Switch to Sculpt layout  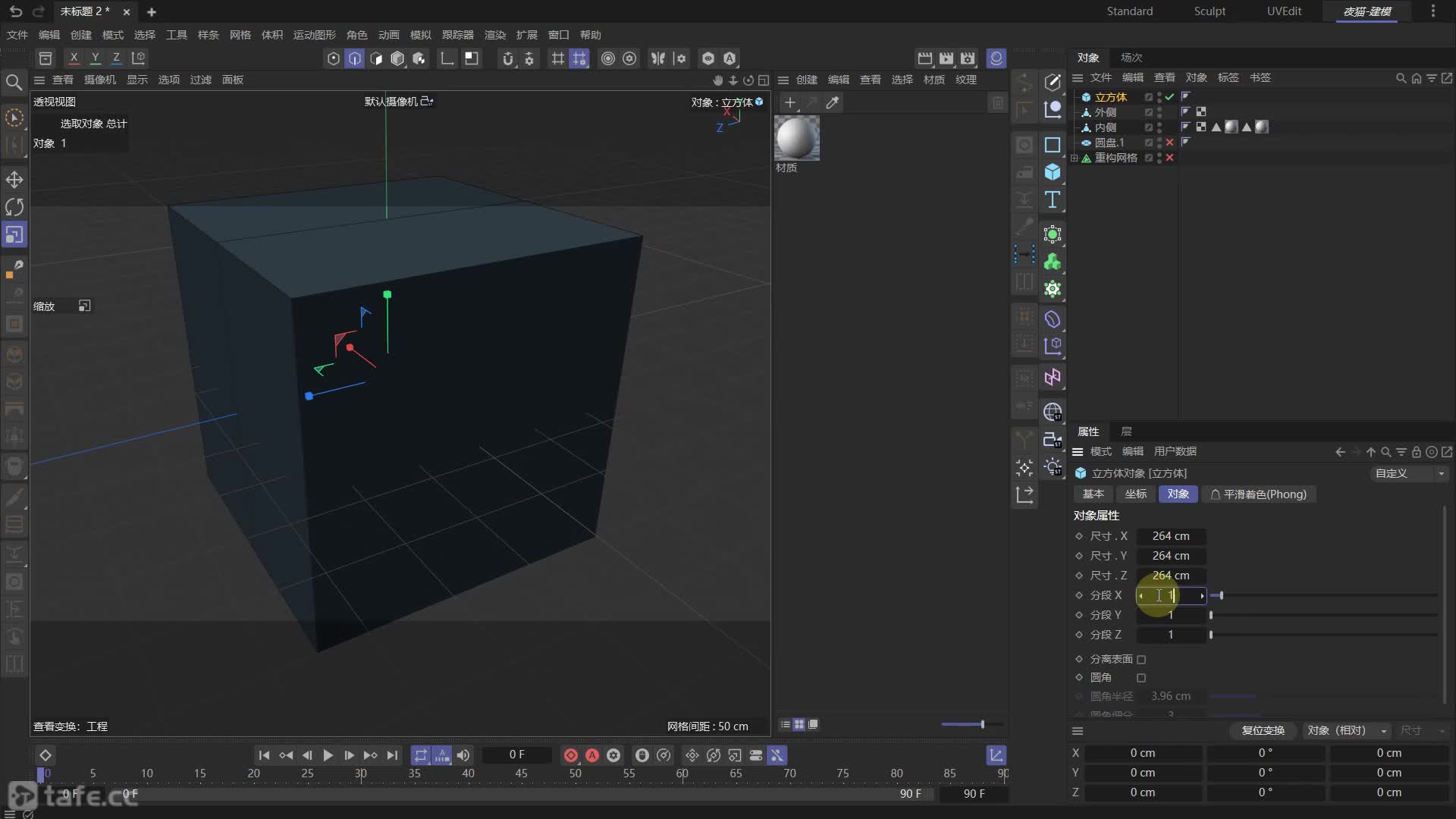pyautogui.click(x=1210, y=11)
